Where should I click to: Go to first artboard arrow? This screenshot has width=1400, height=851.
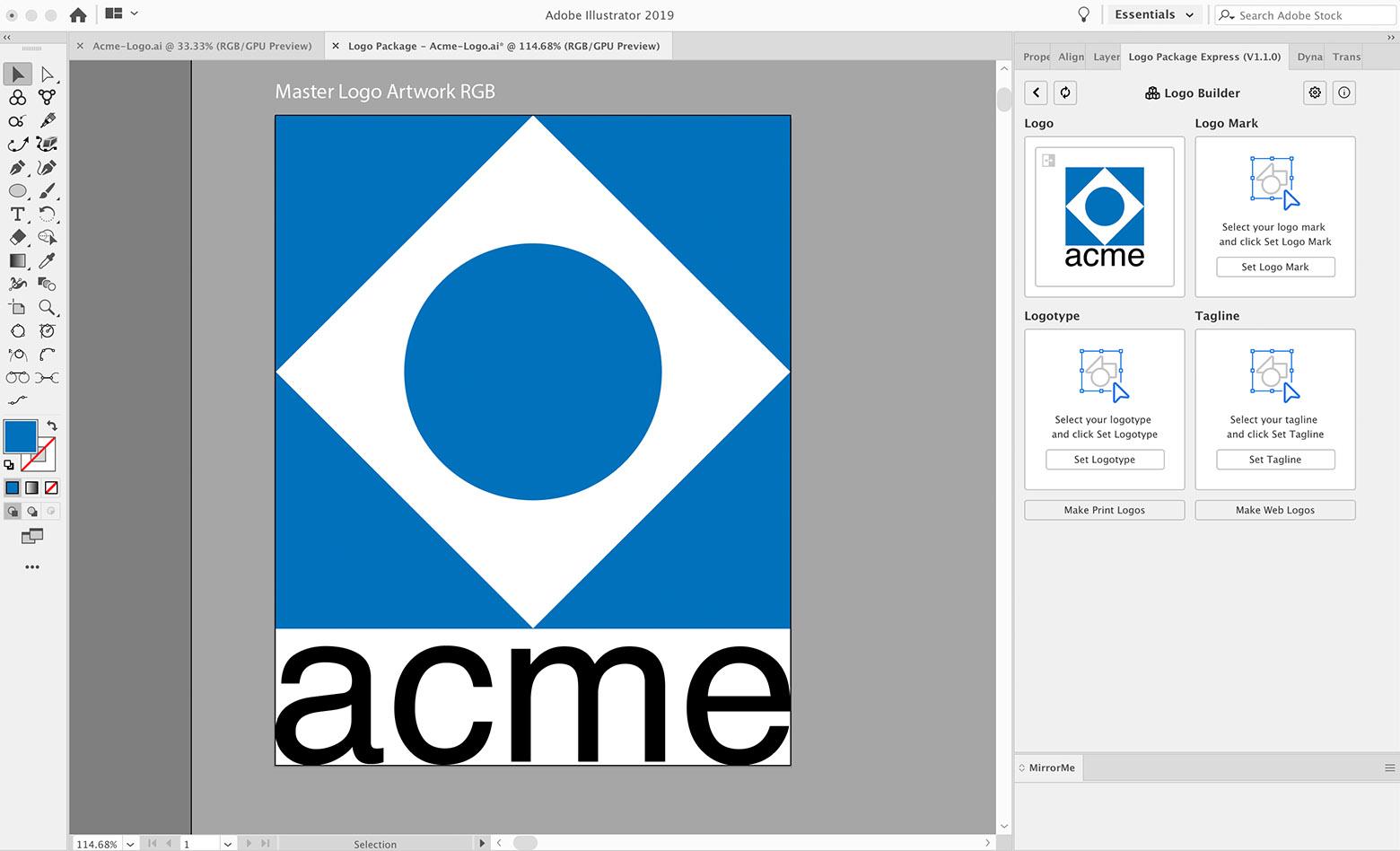click(x=153, y=843)
